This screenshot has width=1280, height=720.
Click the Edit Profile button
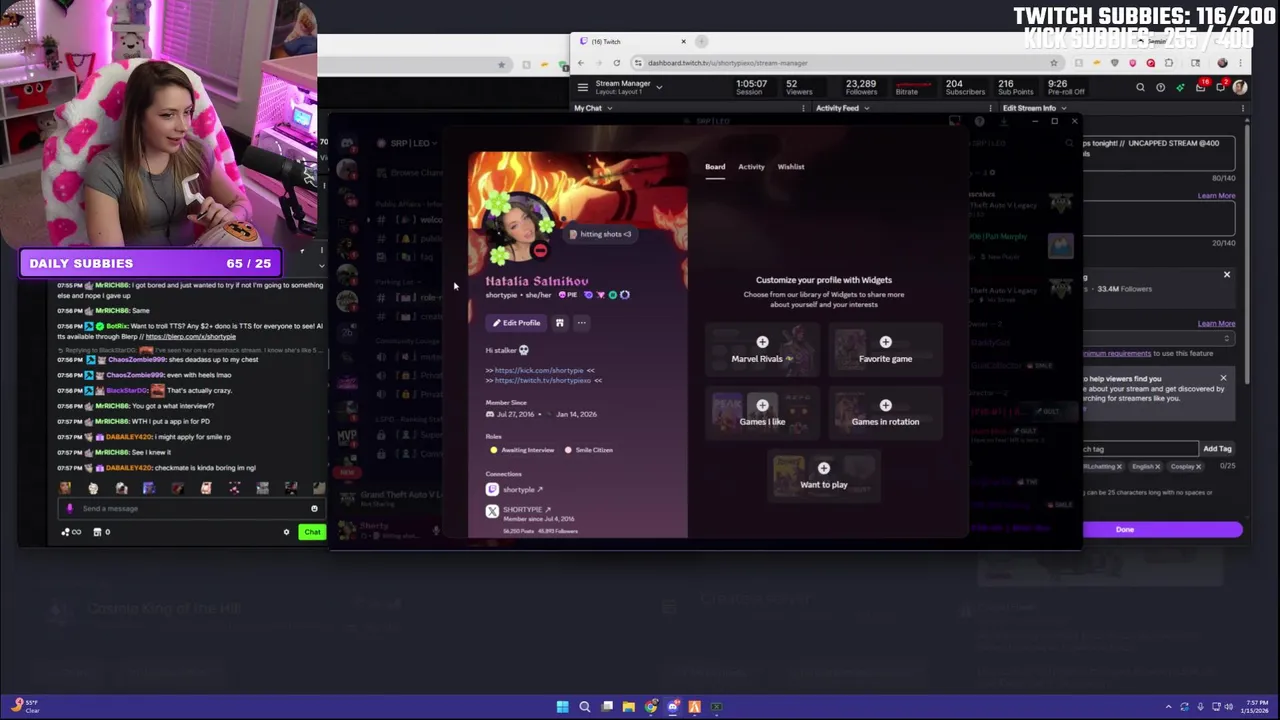coord(516,323)
